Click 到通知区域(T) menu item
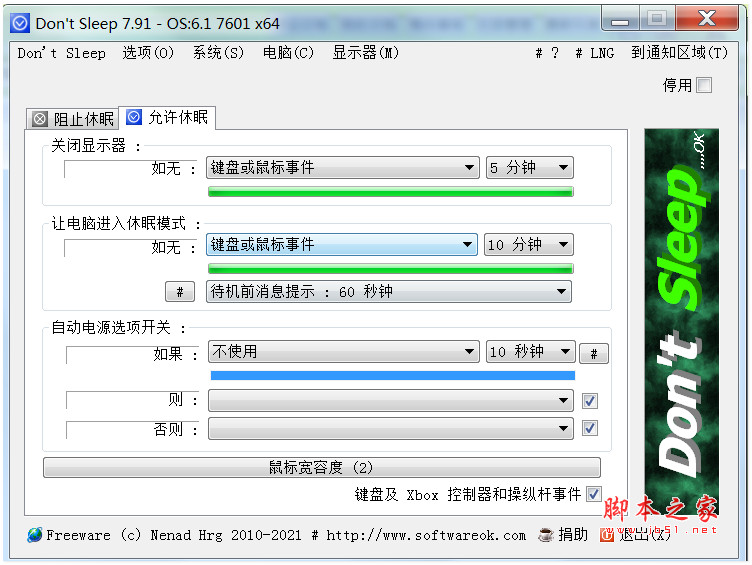This screenshot has height=565, width=752. 679,53
